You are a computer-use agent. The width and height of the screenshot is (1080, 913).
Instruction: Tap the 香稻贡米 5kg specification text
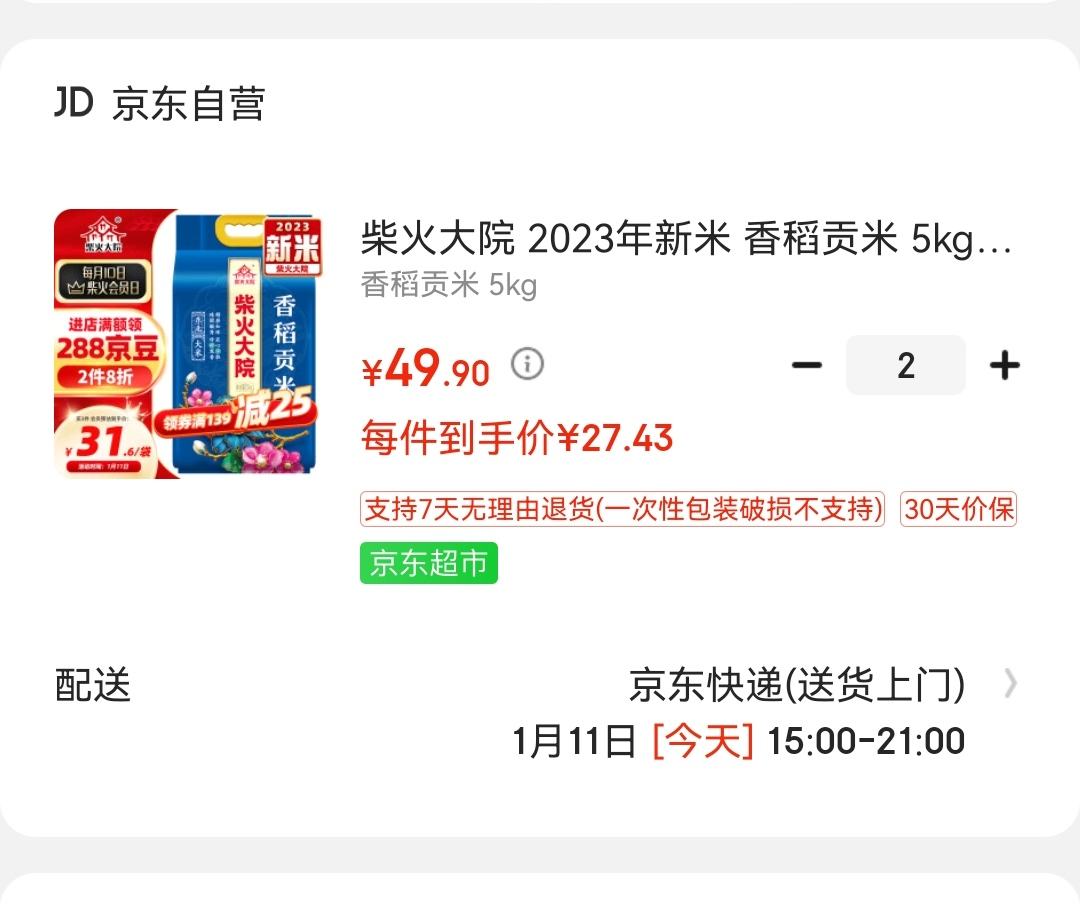coord(449,284)
